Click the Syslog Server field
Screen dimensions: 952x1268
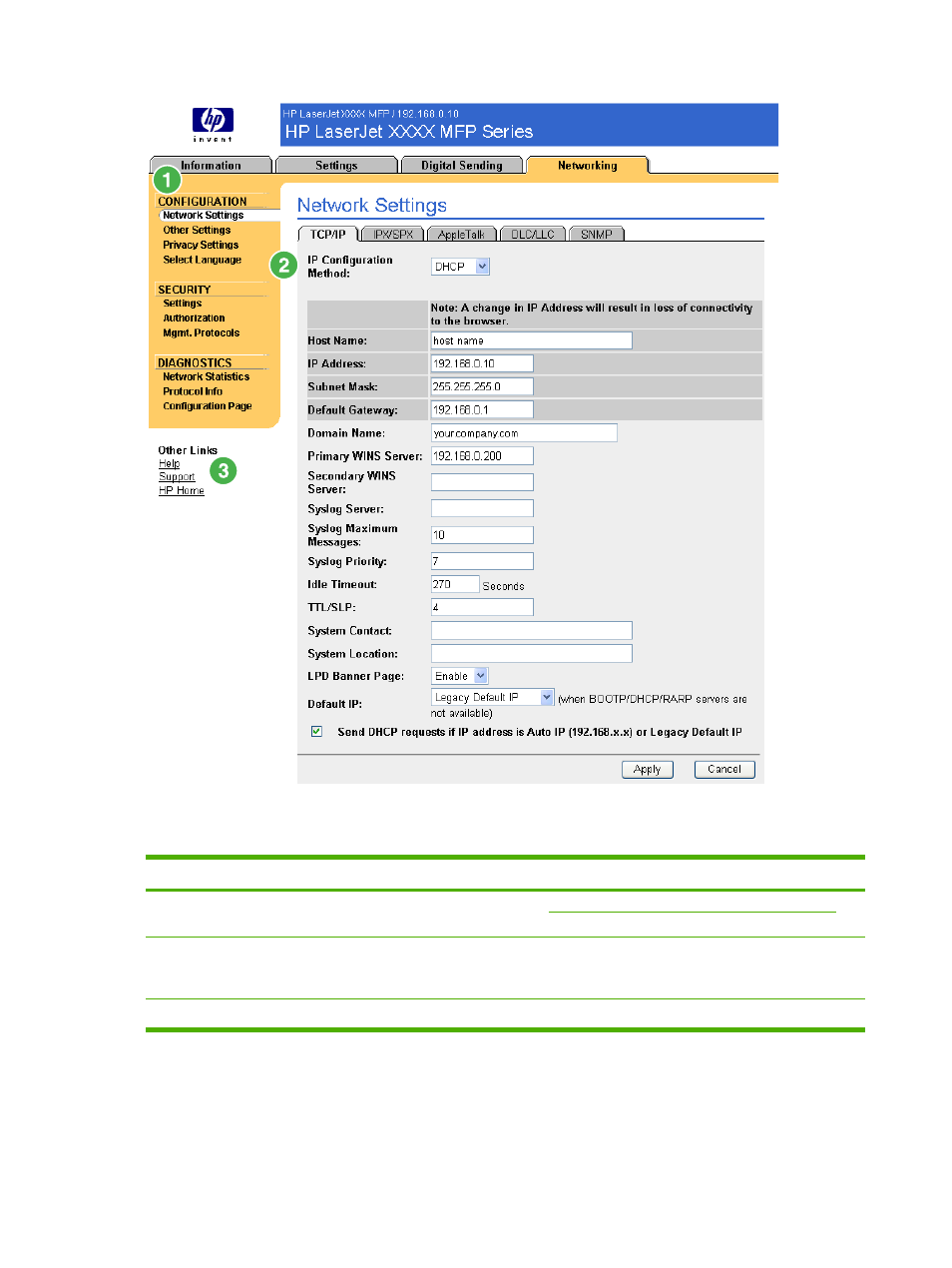(x=482, y=509)
